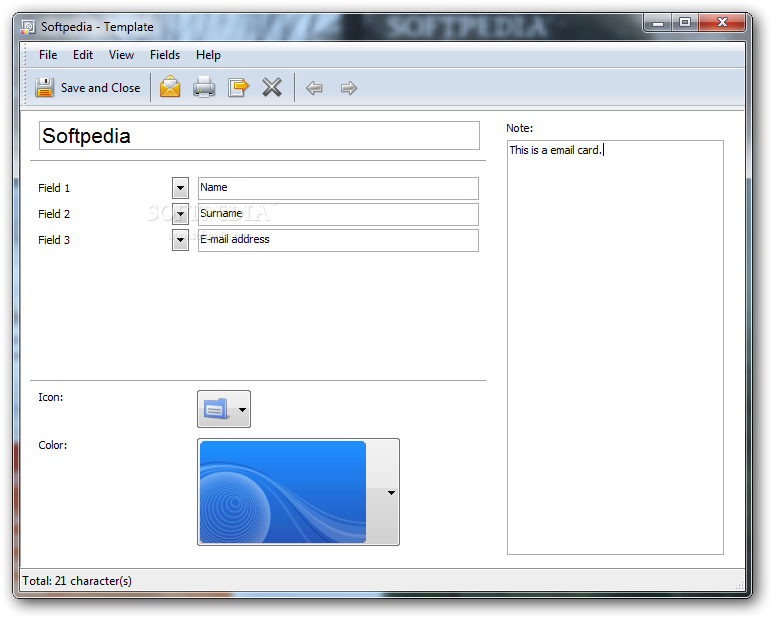This screenshot has width=773, height=619.
Task: Click the export card icon
Action: click(238, 88)
